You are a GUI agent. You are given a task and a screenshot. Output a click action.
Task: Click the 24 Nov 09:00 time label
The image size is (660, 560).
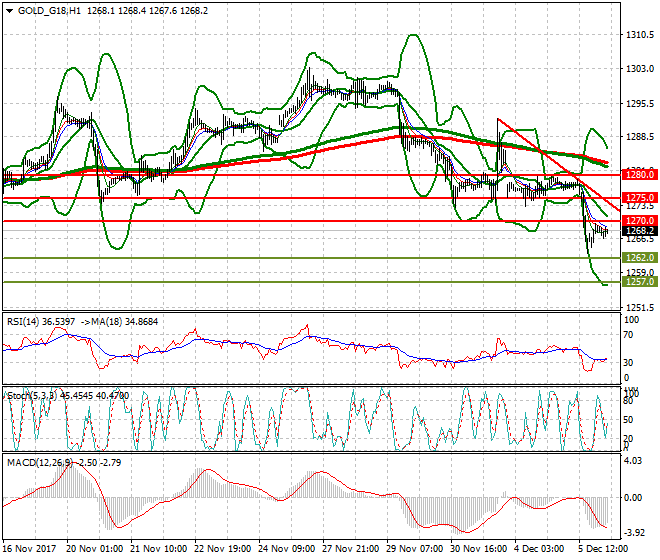coord(286,549)
